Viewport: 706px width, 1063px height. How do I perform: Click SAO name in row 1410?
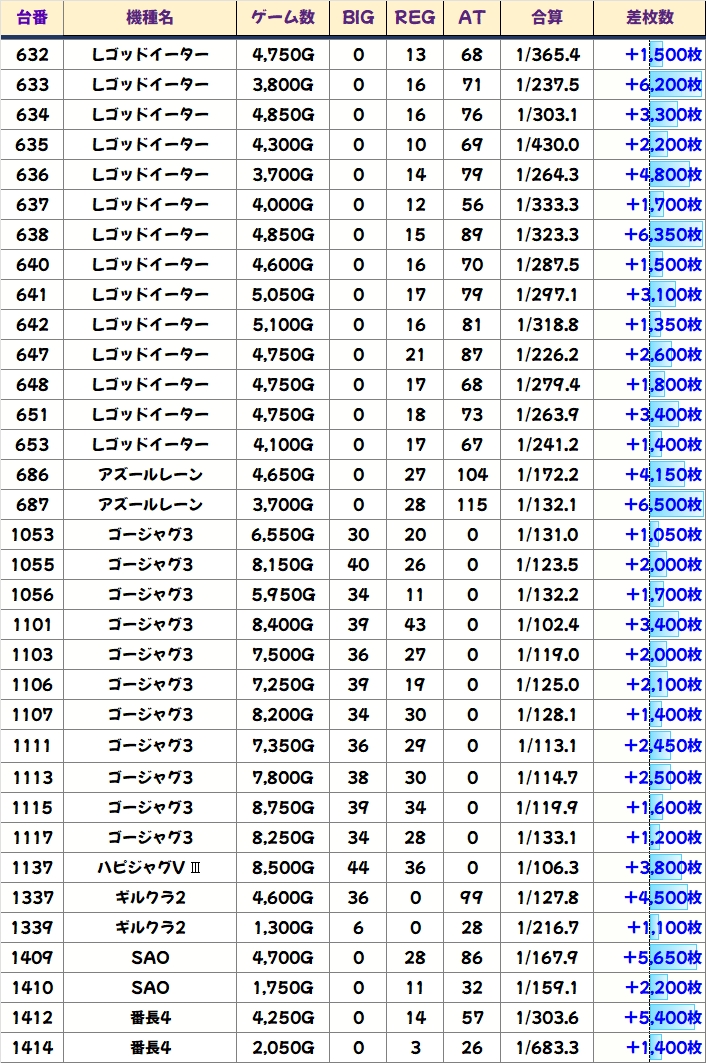coord(150,988)
